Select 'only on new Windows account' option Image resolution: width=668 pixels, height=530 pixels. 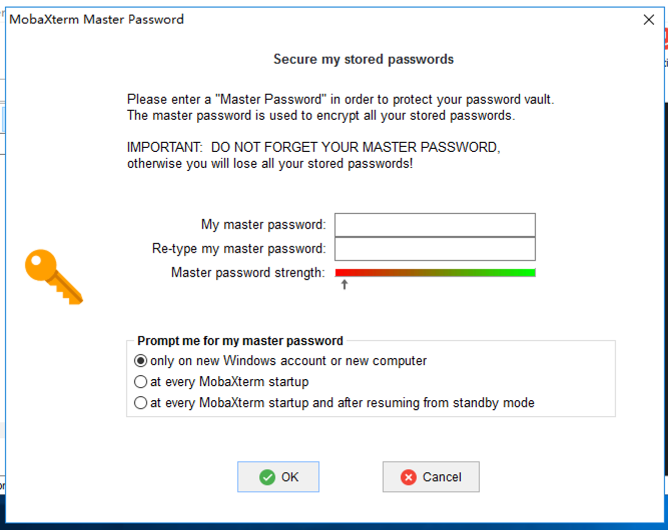coord(141,361)
